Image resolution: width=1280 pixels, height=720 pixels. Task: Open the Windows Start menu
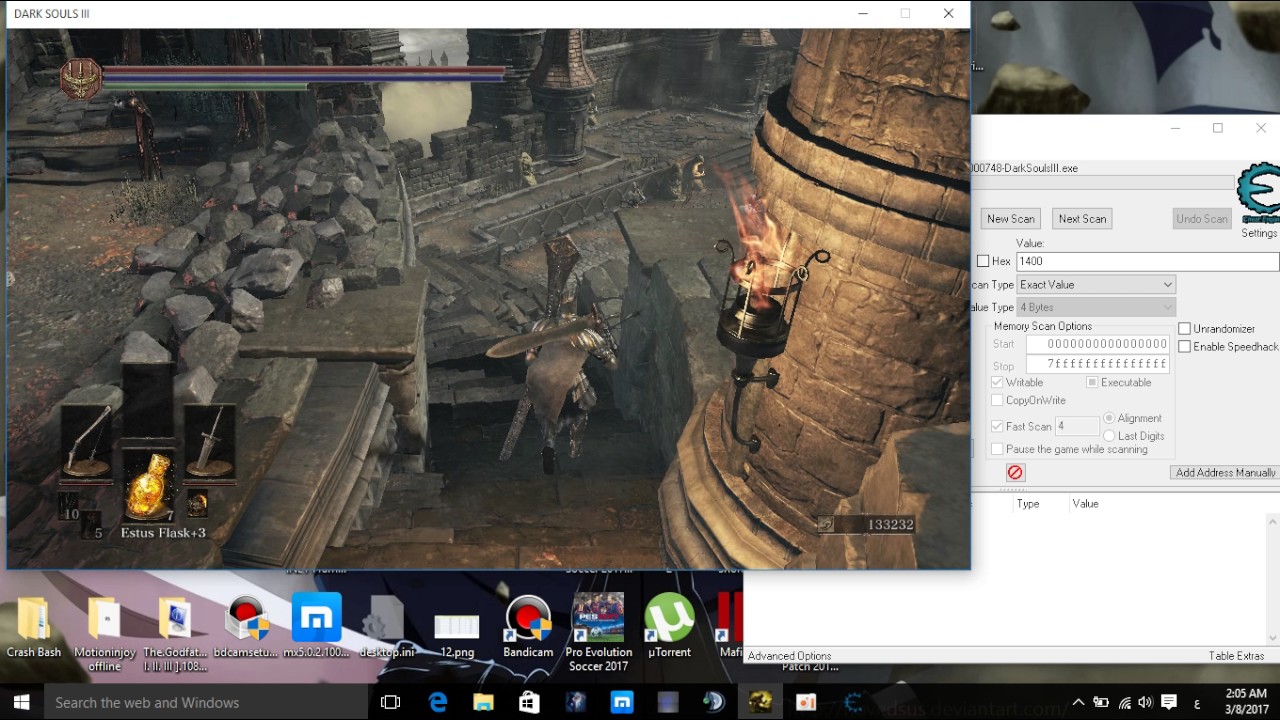[21, 702]
